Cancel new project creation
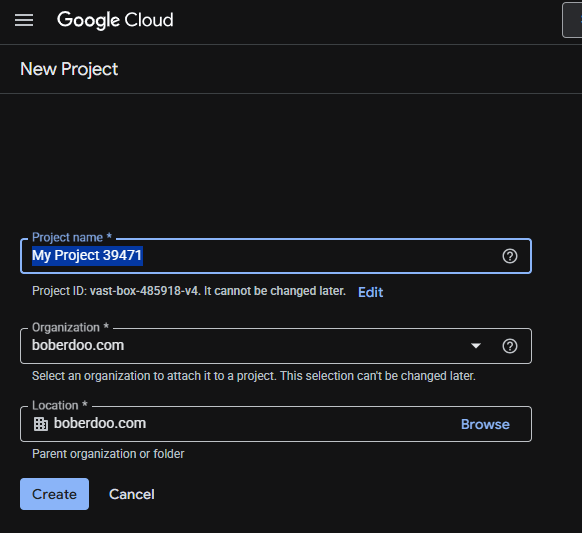This screenshot has width=582, height=533. coord(132,494)
